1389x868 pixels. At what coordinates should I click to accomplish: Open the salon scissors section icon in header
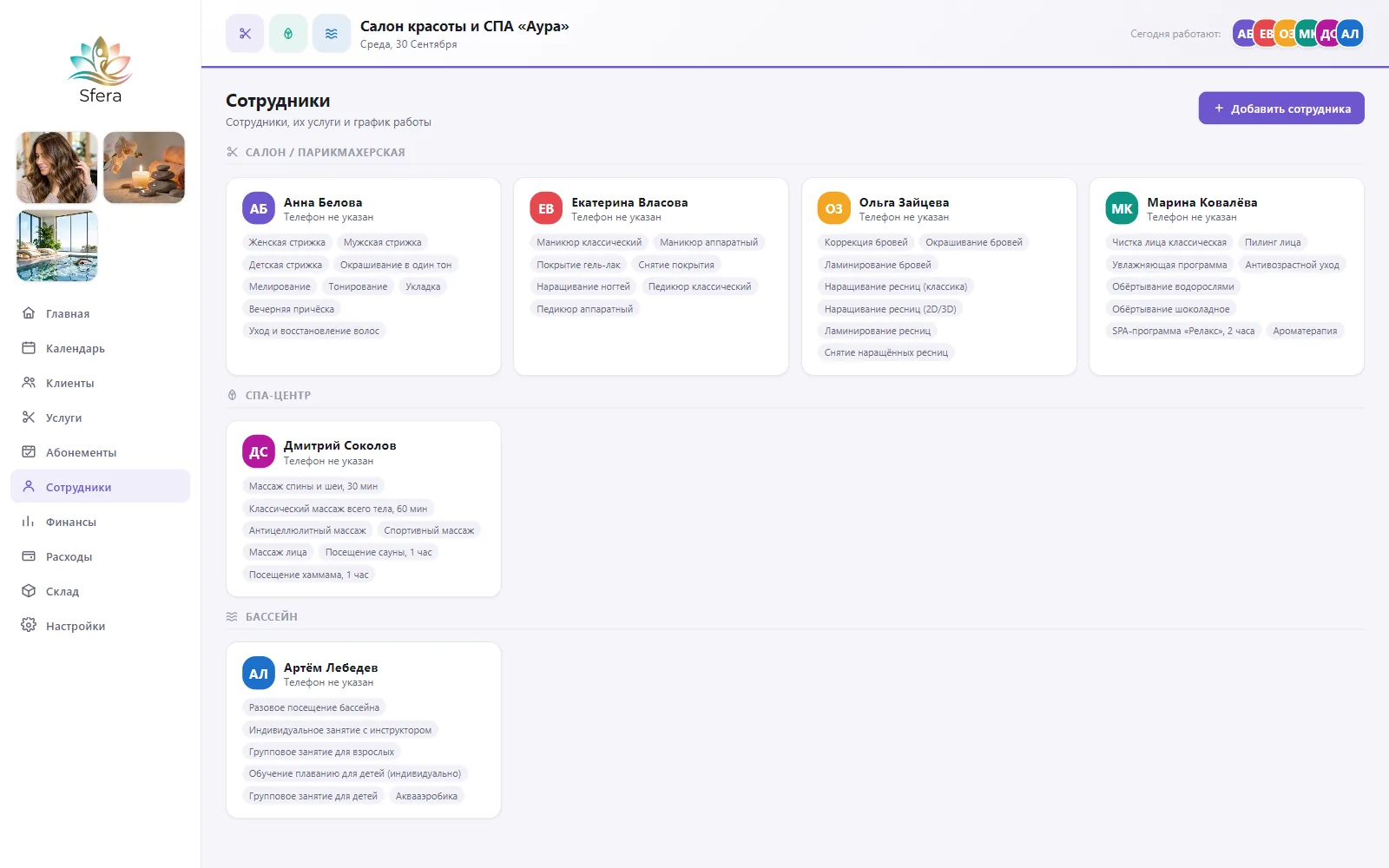(x=245, y=34)
